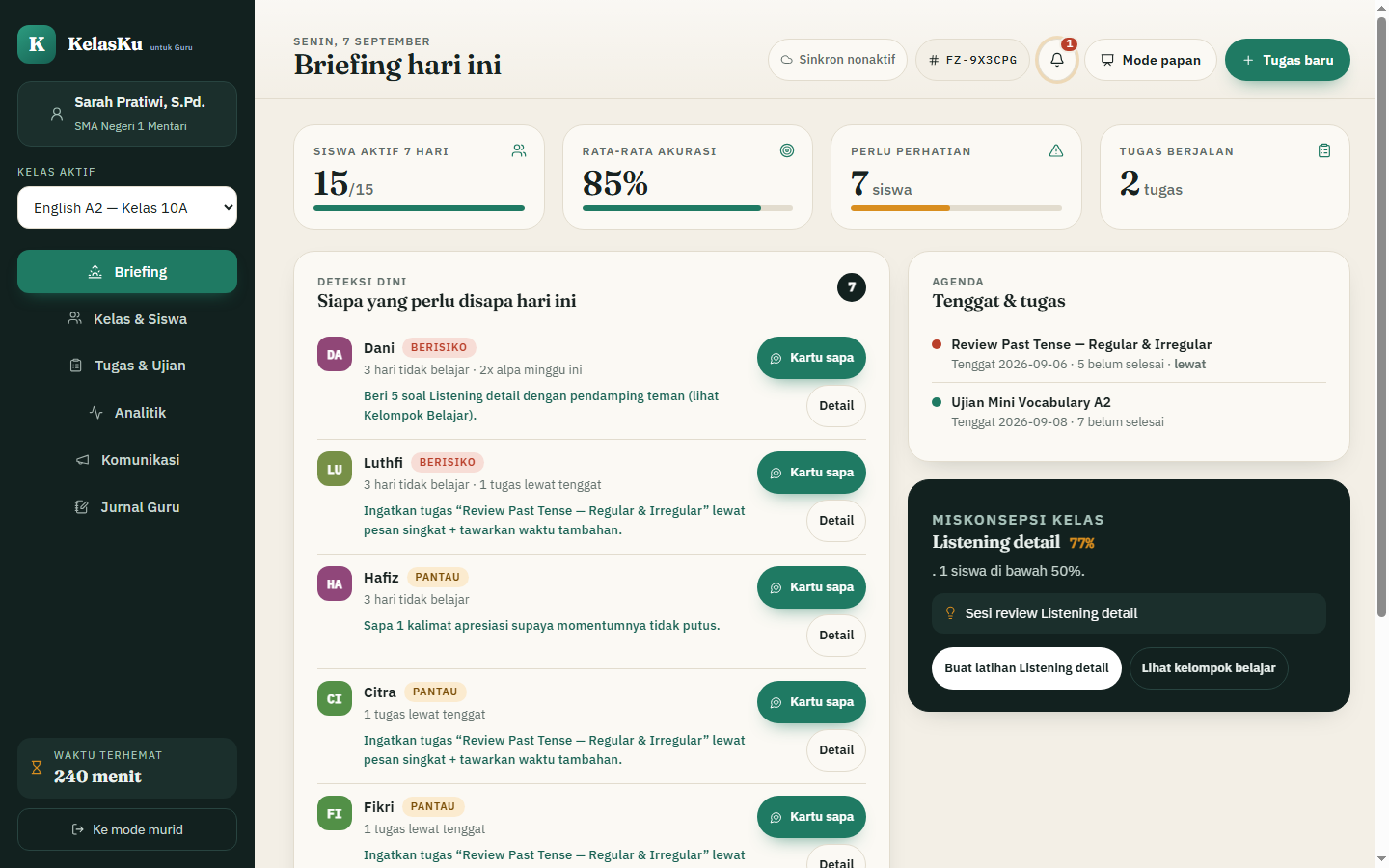Open Kartu sapa for Dani

coord(811,358)
